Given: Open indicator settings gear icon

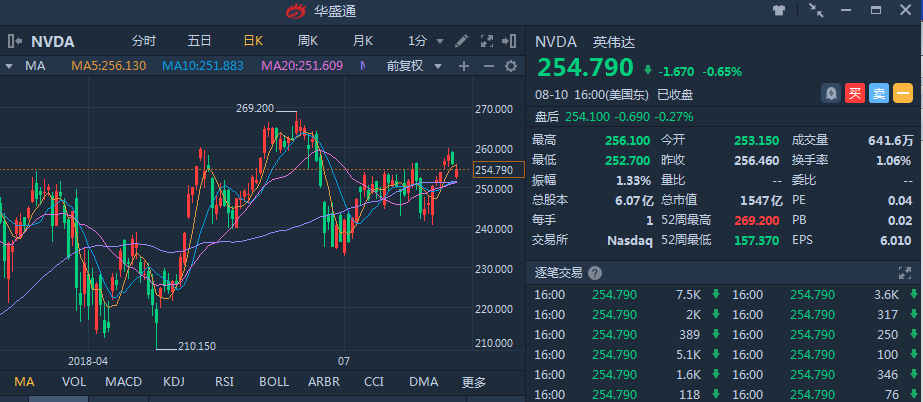Looking at the screenshot, I should coord(510,66).
